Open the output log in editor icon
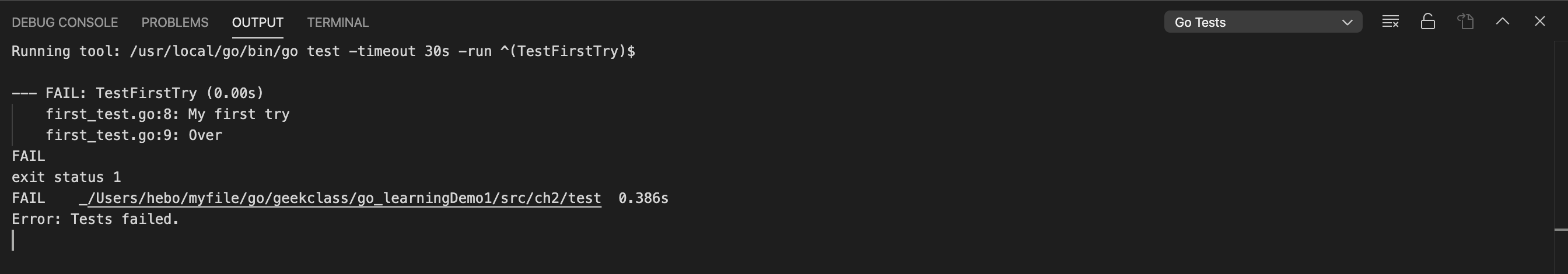The height and width of the screenshot is (274, 1568). click(1465, 22)
